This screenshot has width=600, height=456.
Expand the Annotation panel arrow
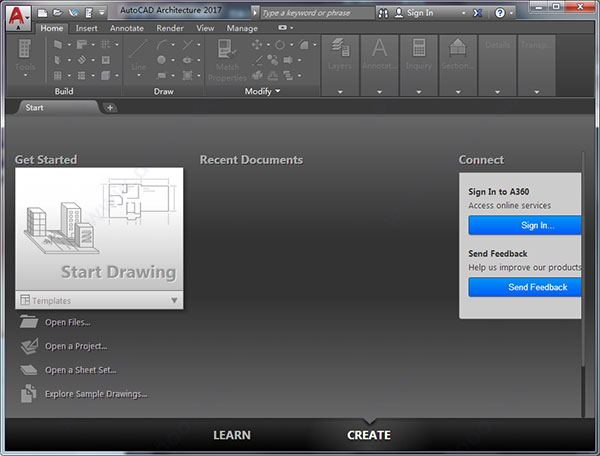click(379, 92)
